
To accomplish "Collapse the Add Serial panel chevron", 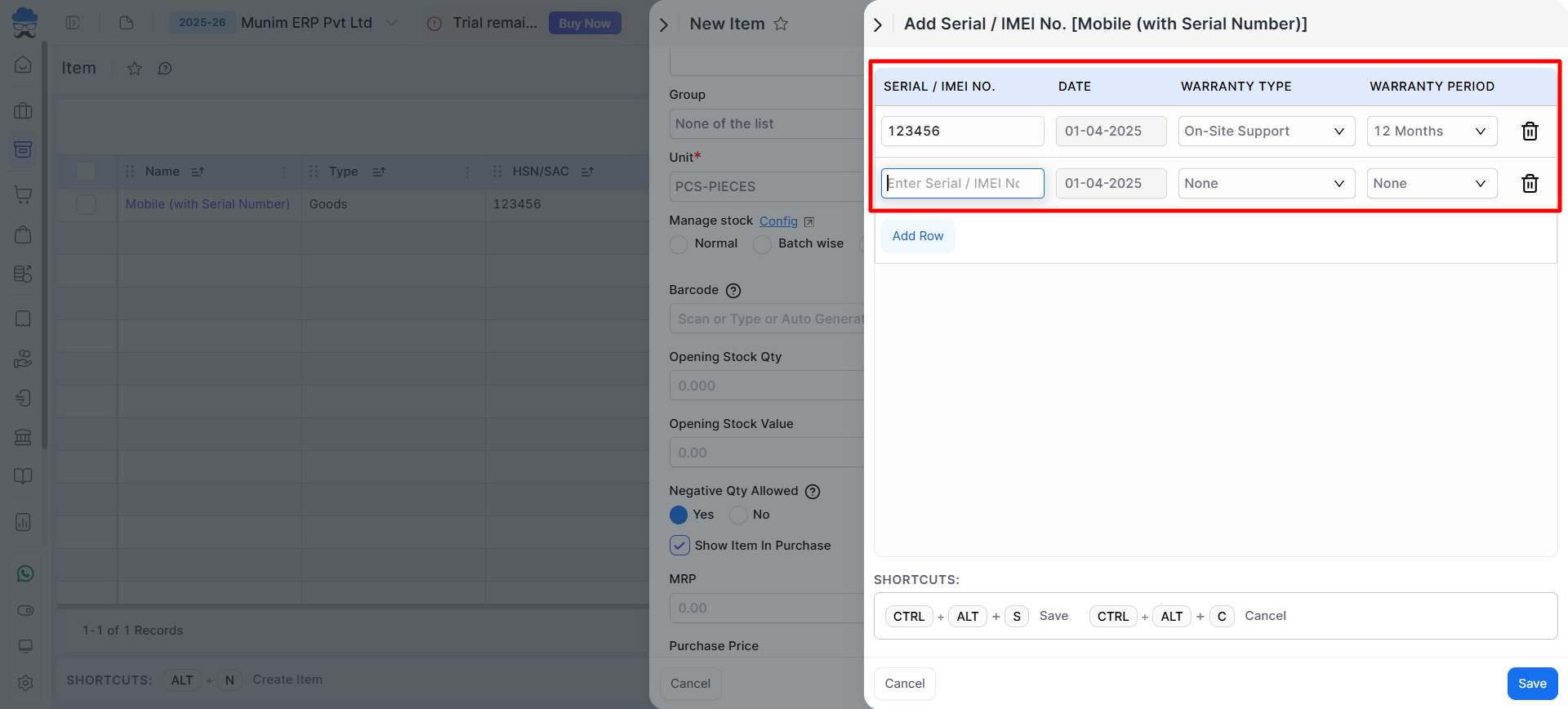I will pyautogui.click(x=878, y=25).
